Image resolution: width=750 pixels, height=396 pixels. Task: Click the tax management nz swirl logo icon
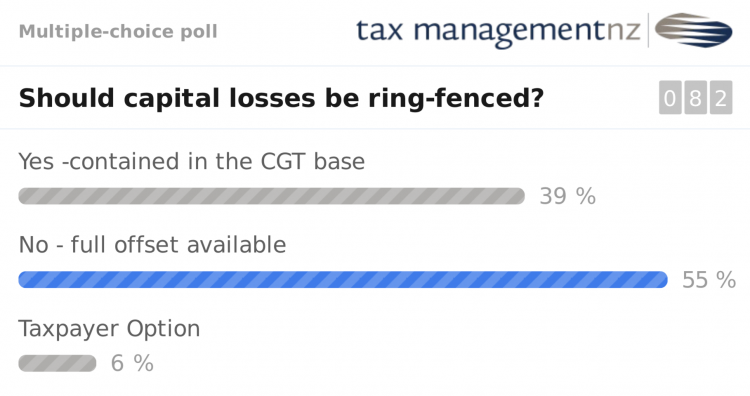pos(693,30)
